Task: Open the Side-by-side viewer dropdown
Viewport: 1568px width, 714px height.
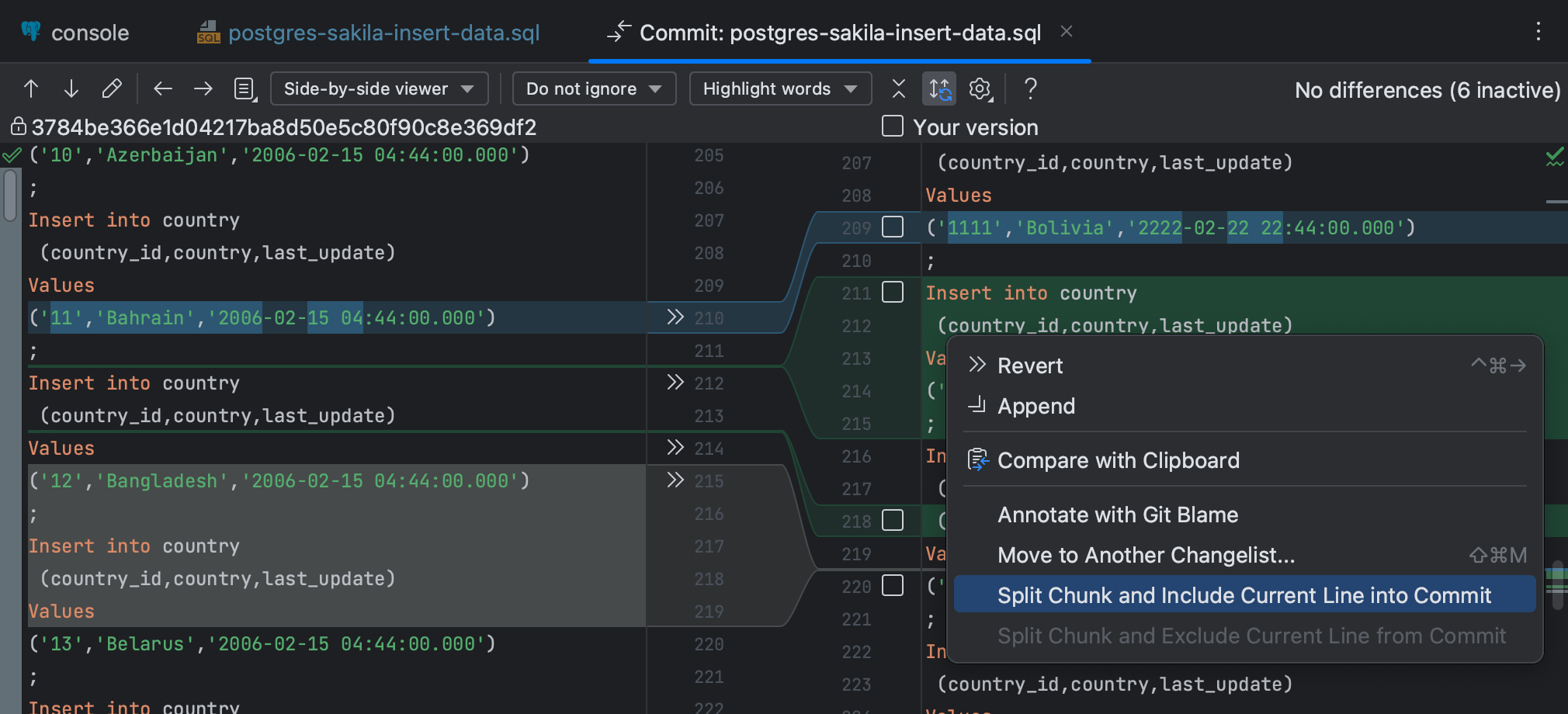Action: 379,89
